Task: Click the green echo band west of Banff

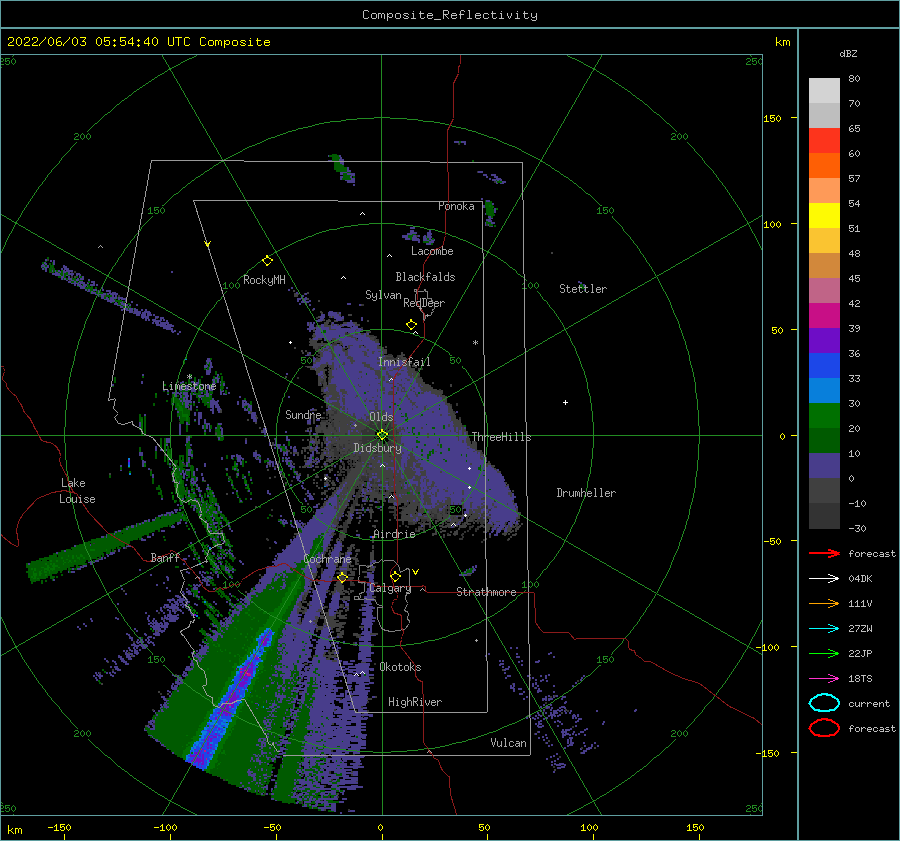Action: coord(106,545)
